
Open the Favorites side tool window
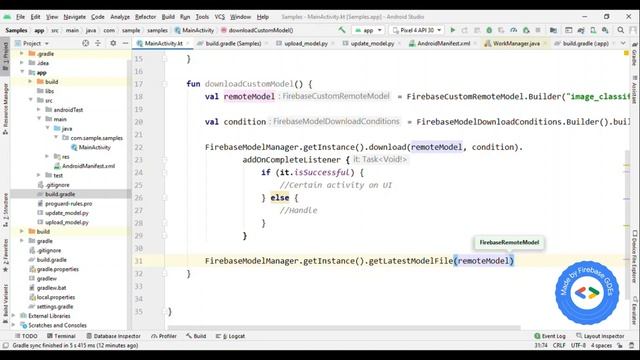[x=5, y=256]
